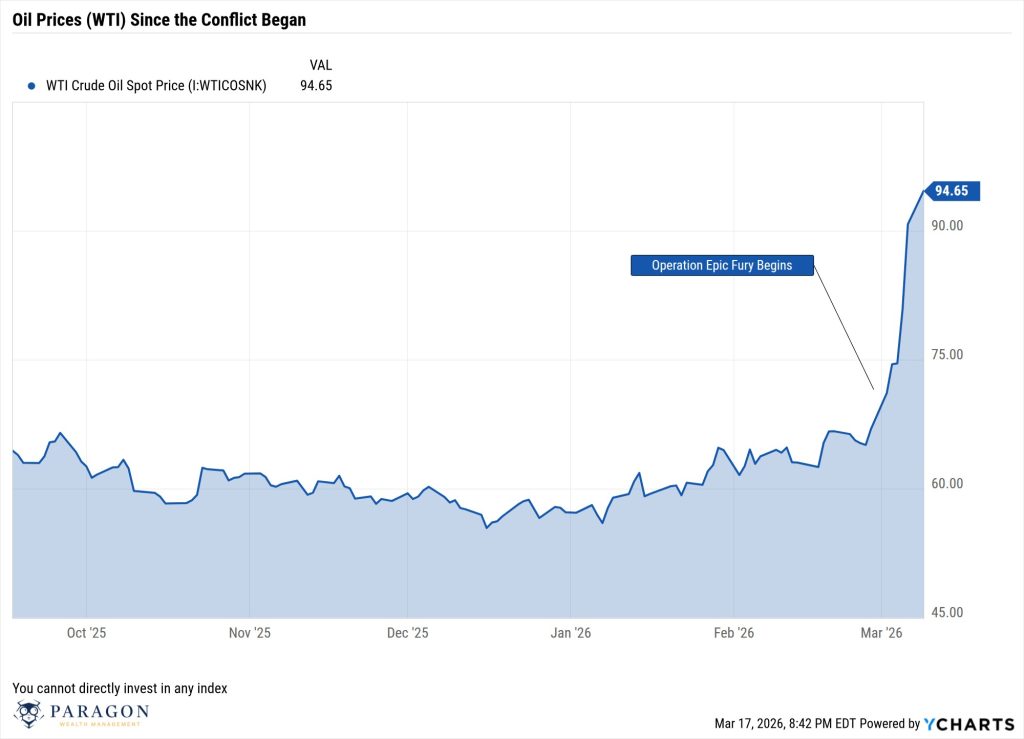Click the blue legend dot for WTI
Screen dimensions: 1024x739
[x=31, y=86]
